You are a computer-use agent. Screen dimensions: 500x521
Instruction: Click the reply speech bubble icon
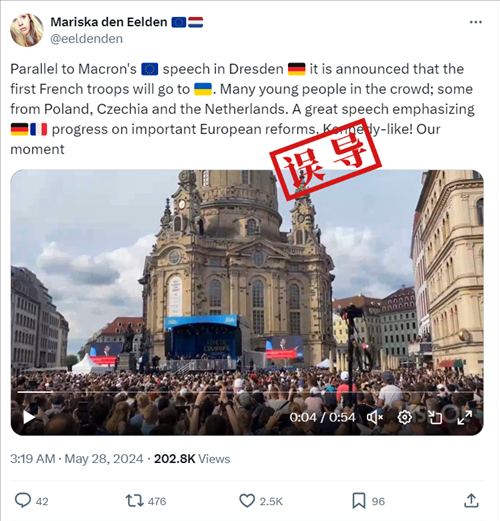pos(23,501)
